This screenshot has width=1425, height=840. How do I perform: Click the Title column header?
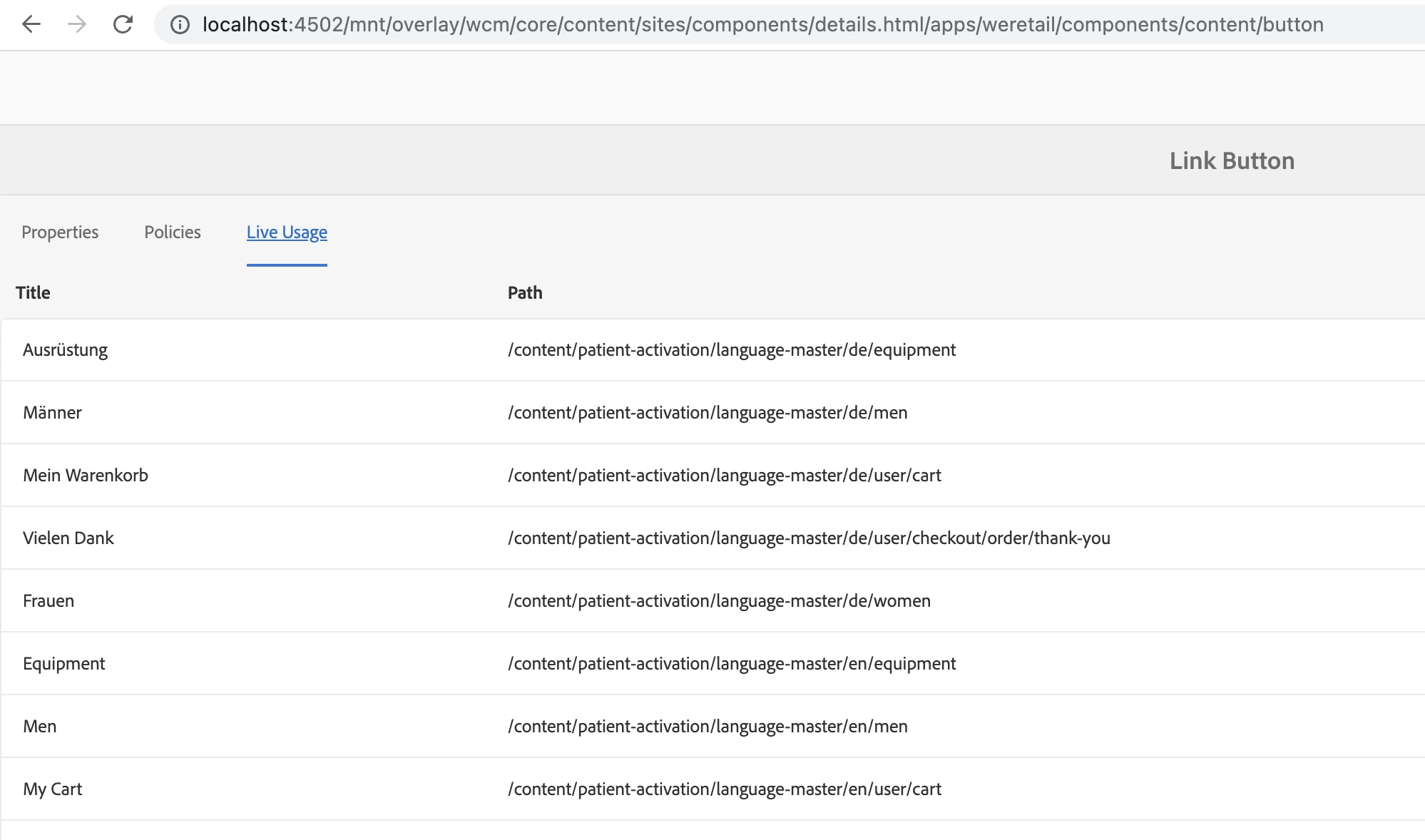coord(33,293)
